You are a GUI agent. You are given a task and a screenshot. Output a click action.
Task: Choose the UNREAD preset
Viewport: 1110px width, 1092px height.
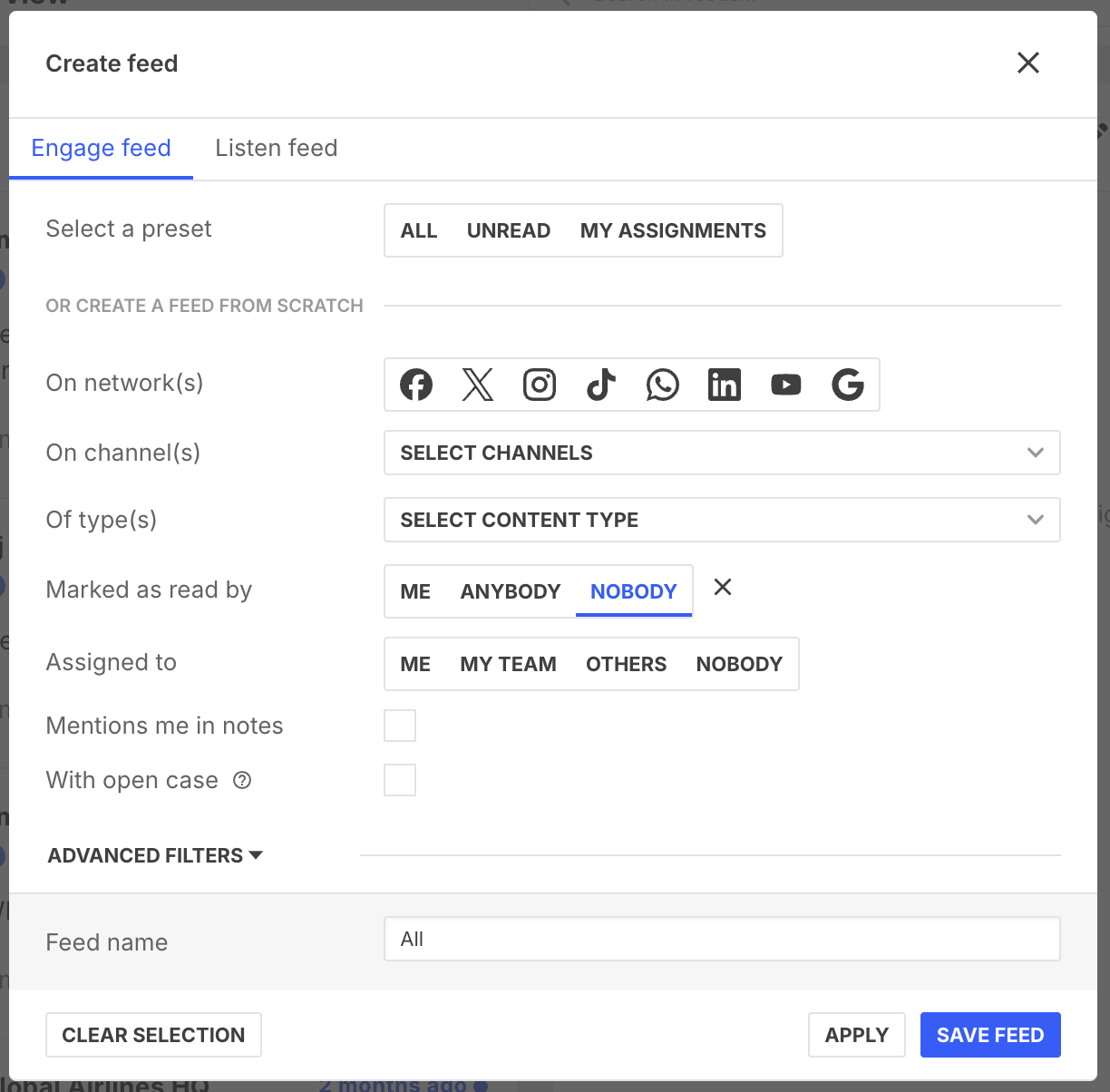[x=509, y=230]
